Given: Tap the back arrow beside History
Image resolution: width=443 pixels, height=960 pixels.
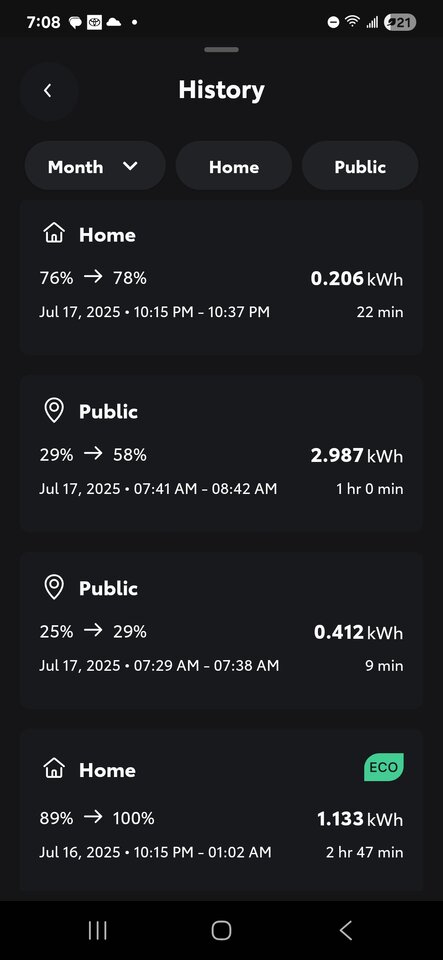Looking at the screenshot, I should (48, 91).
